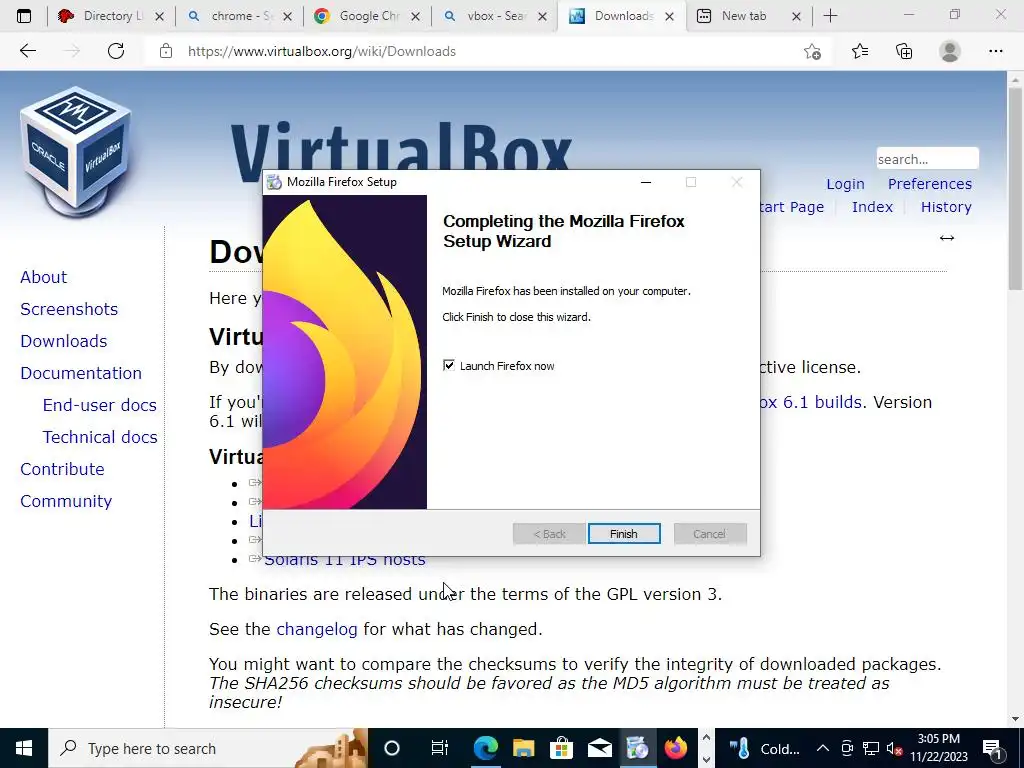This screenshot has width=1024, height=768.
Task: Switch to the vbox search tab
Action: (x=486, y=16)
